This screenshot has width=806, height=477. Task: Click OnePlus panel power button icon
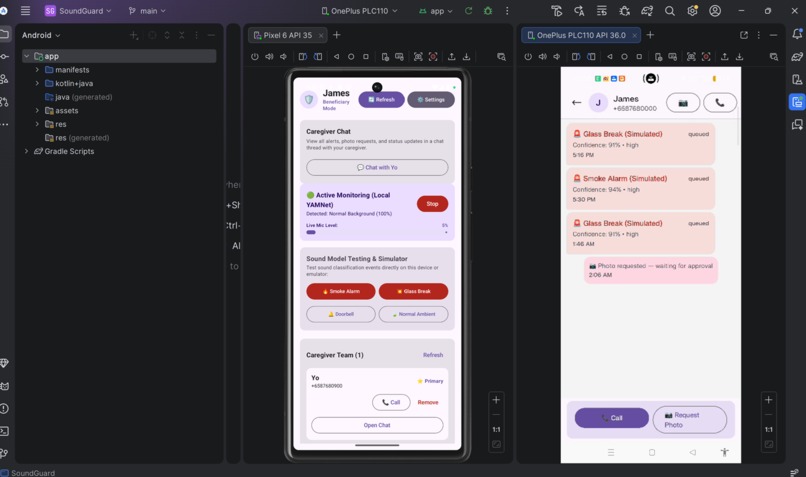pyautogui.click(x=528, y=57)
